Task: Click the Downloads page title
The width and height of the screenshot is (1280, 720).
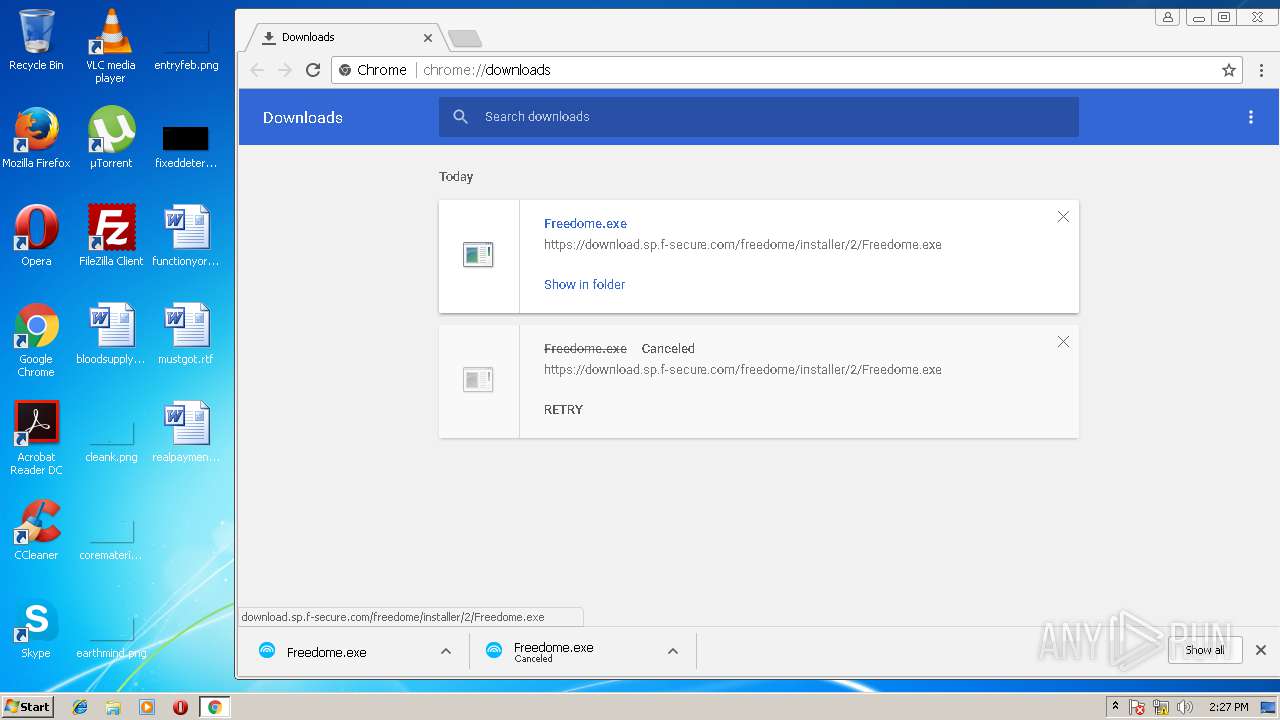Action: click(303, 118)
